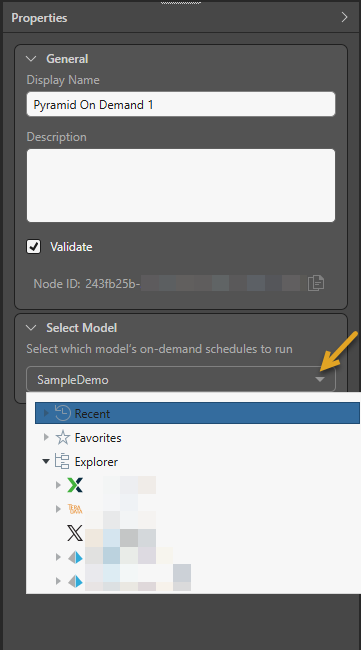361x650 pixels.
Task: Expand the Recent tree node
Action: click(46, 413)
